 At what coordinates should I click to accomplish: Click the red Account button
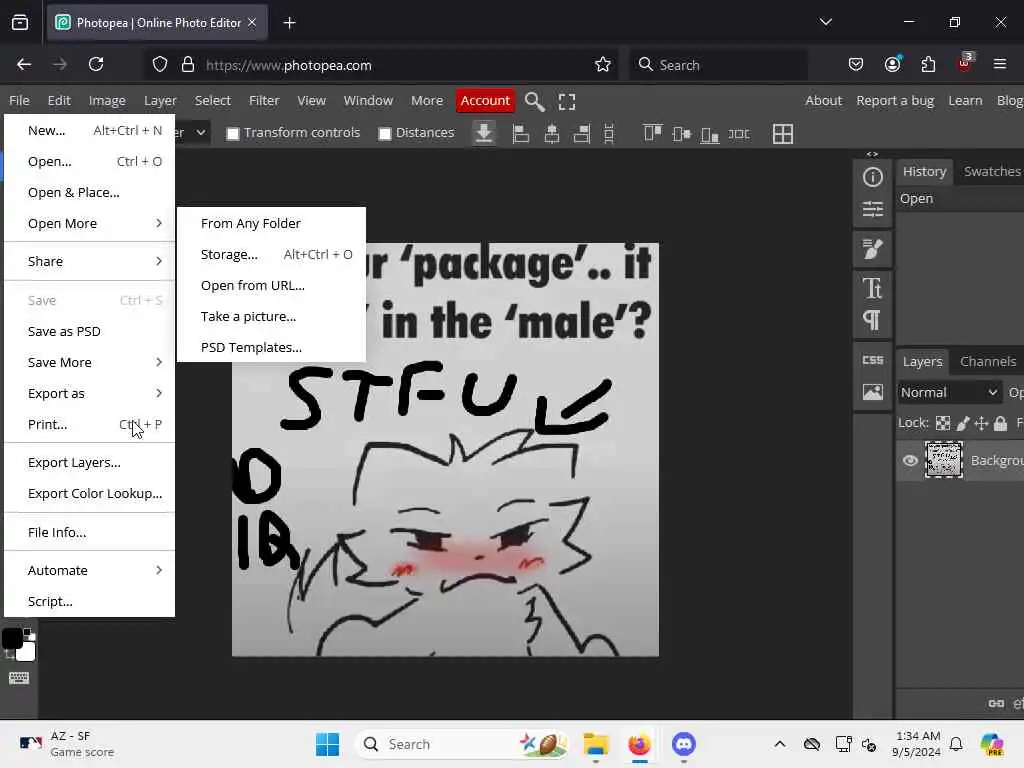pos(485,101)
